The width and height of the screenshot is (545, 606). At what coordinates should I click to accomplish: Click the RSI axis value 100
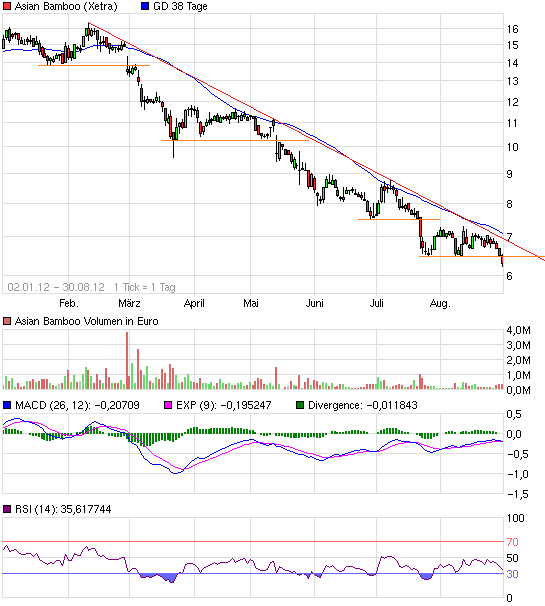pos(515,518)
